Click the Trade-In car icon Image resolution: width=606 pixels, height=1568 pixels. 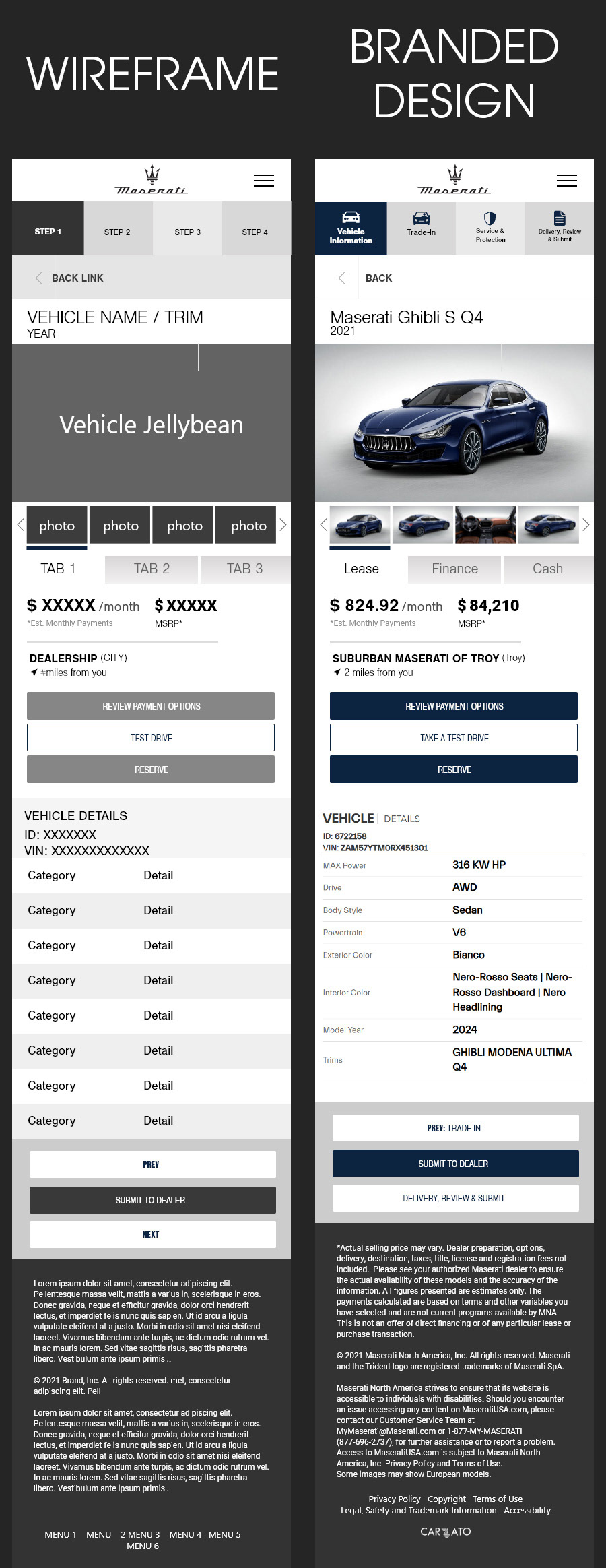422,218
